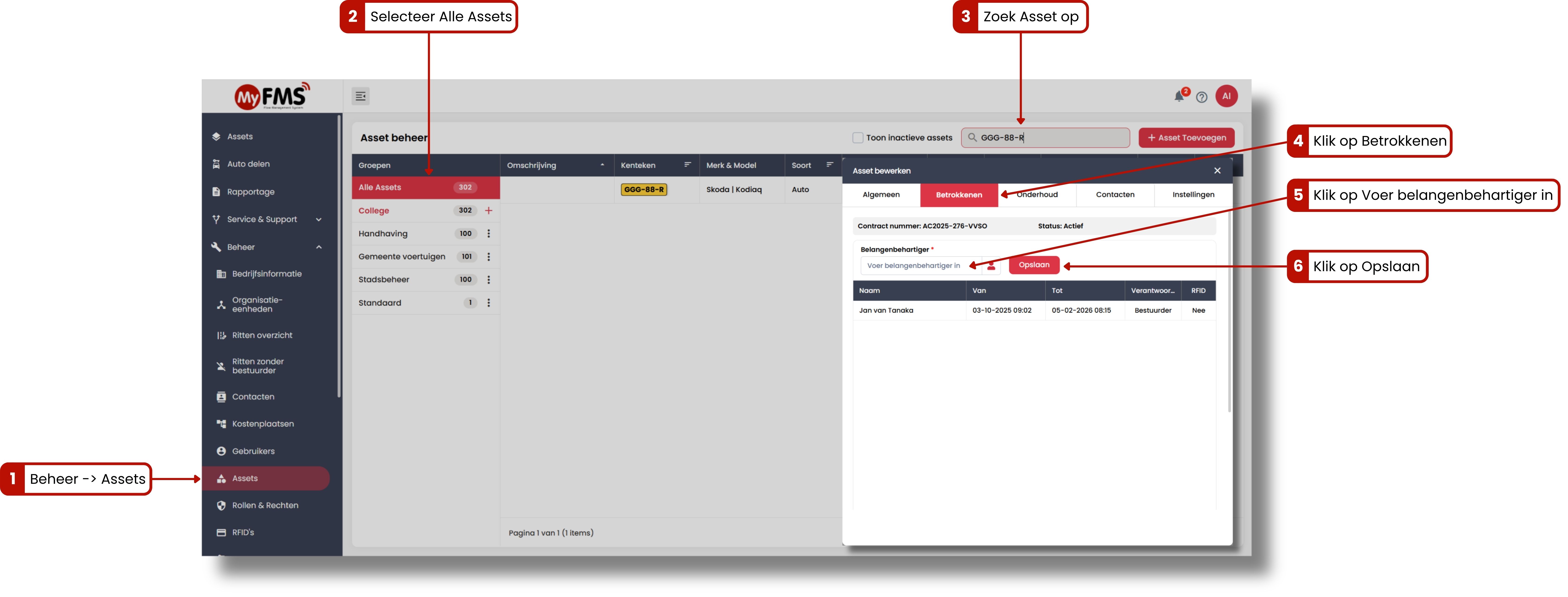Open options menu for Gemeente voertuigen
1568x597 pixels.
point(489,257)
